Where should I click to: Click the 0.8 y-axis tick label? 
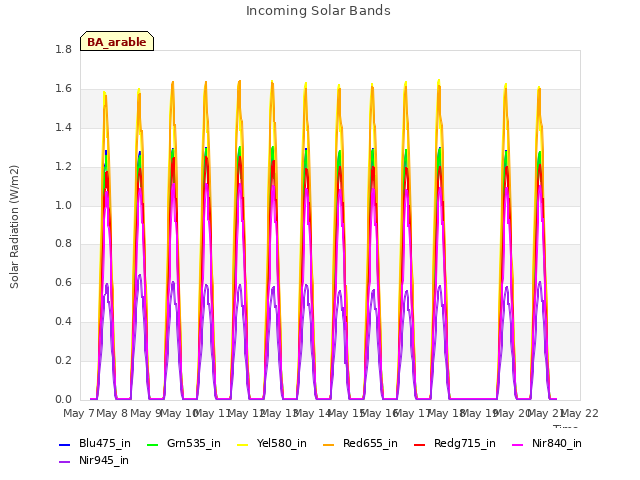(x=63, y=244)
